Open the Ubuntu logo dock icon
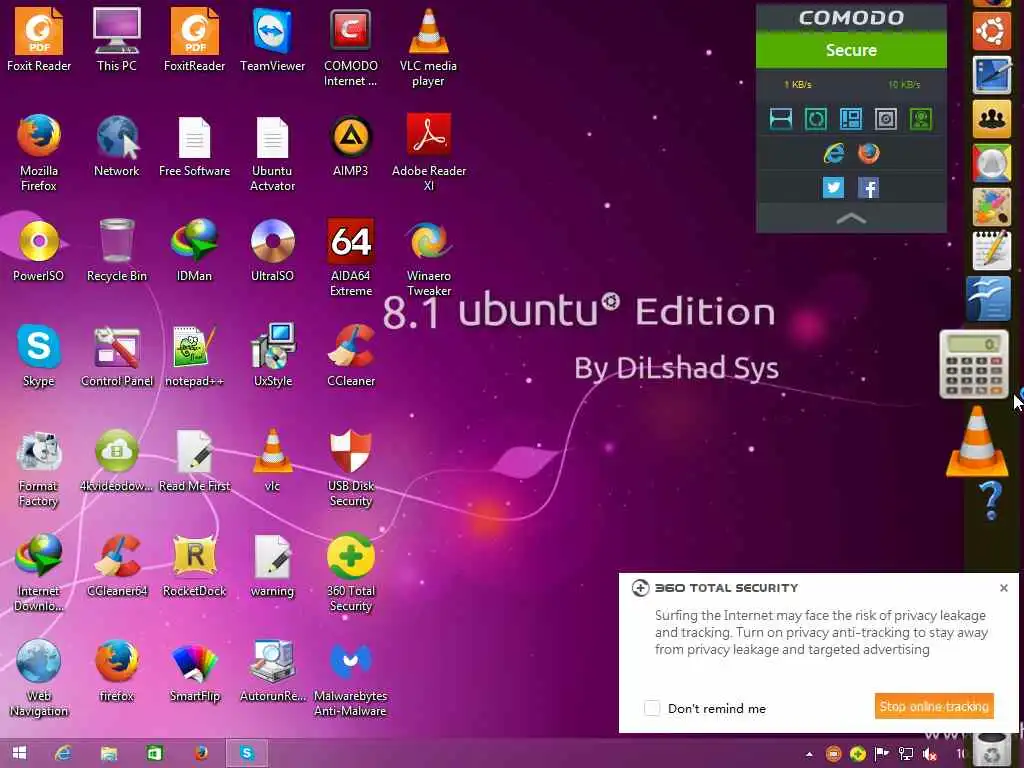1024x768 pixels. 991,30
